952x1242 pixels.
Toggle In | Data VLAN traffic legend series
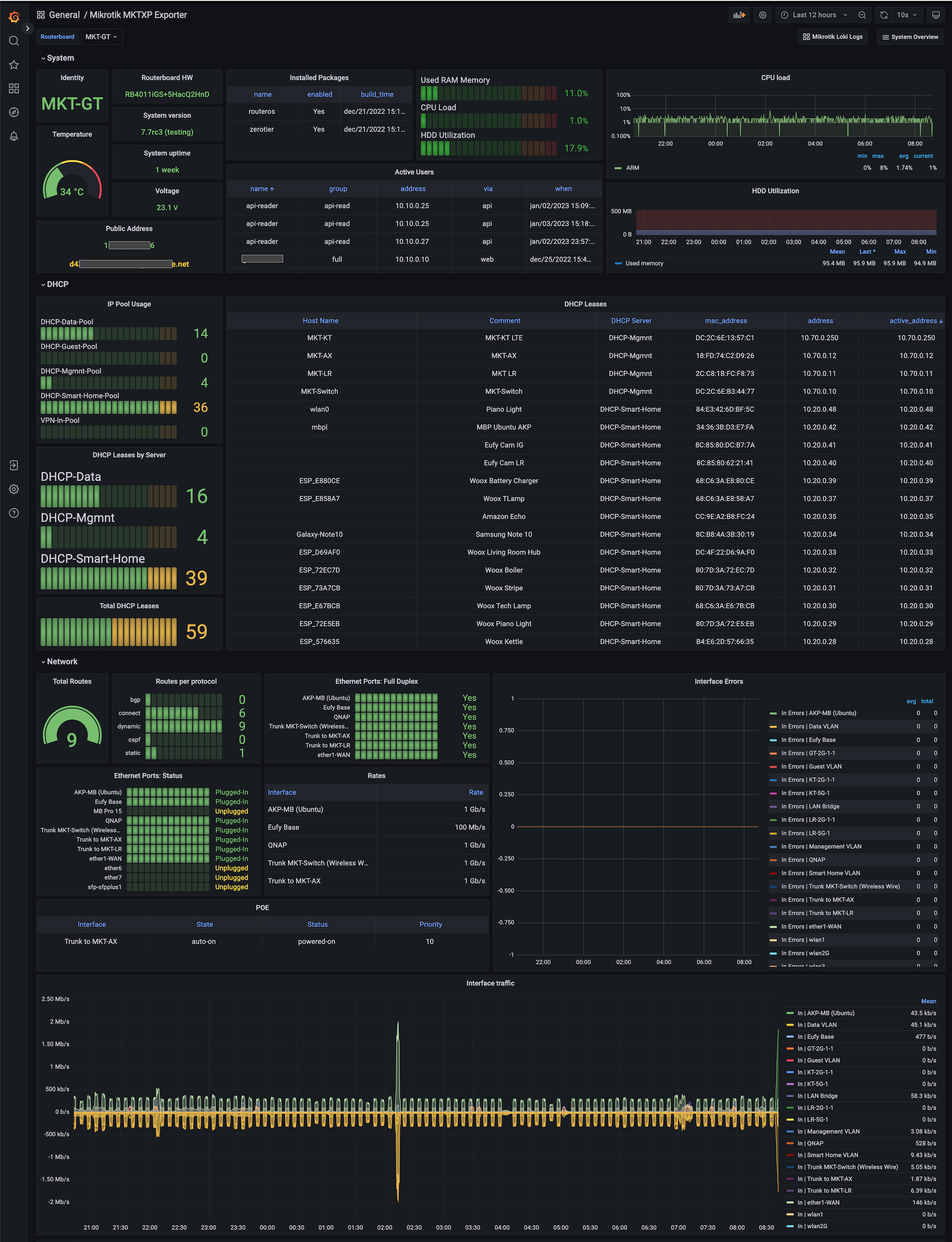click(x=816, y=1025)
